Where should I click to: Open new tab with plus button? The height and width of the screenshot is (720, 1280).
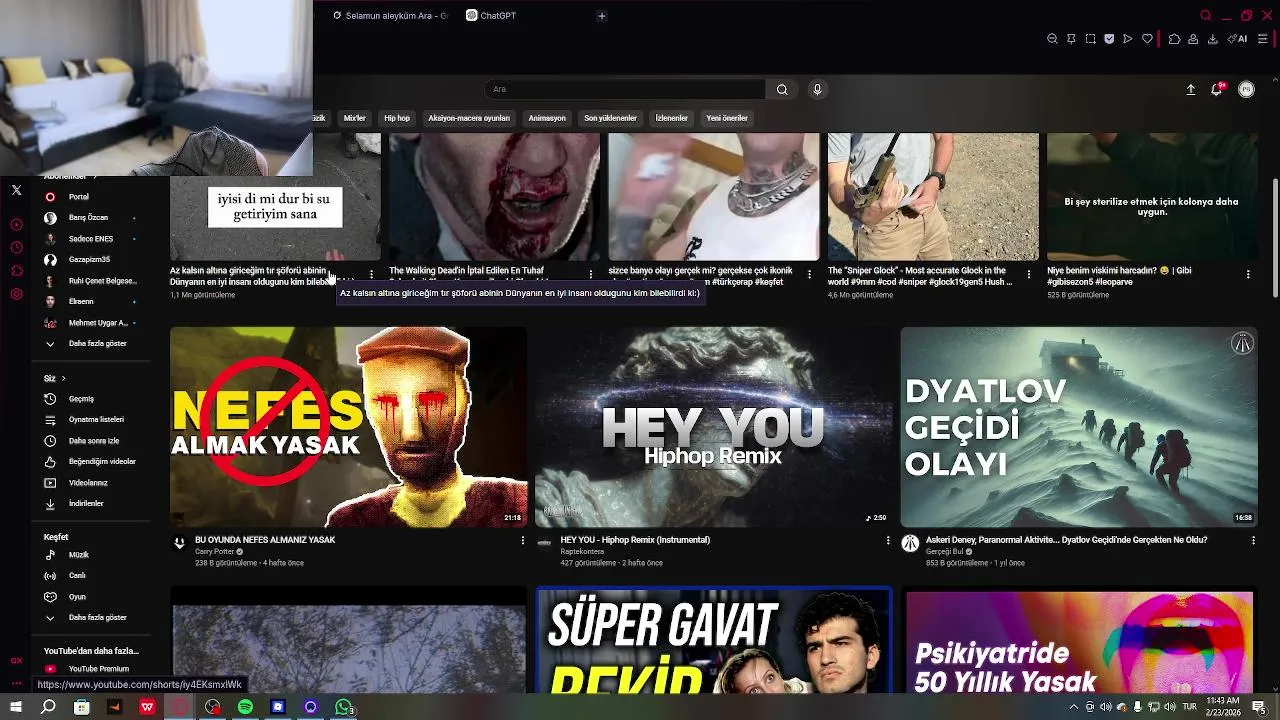coord(601,16)
